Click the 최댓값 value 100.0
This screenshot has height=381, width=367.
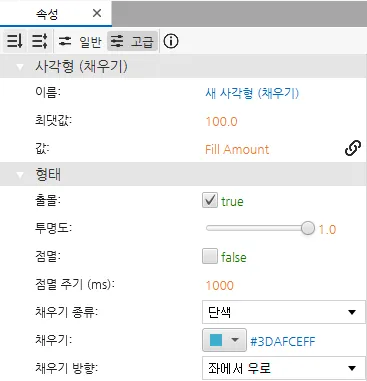point(221,121)
